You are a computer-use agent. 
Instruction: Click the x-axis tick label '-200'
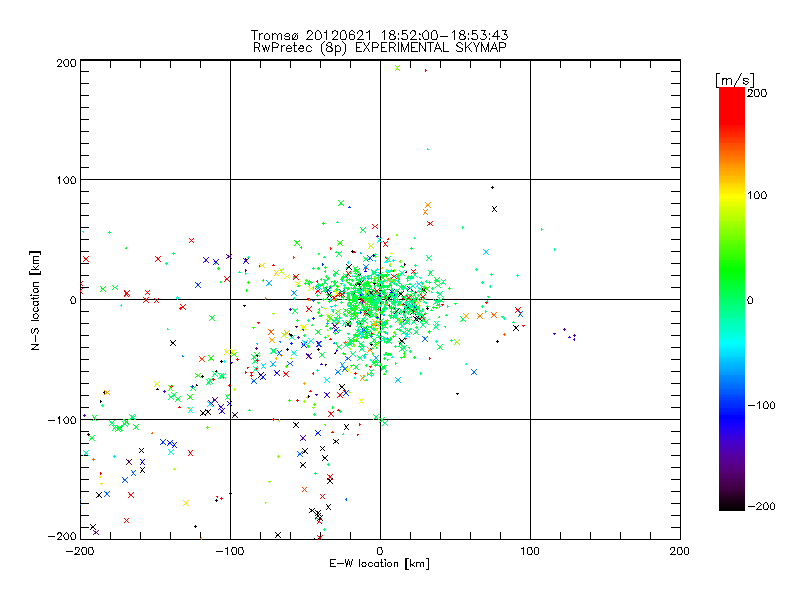coord(80,551)
